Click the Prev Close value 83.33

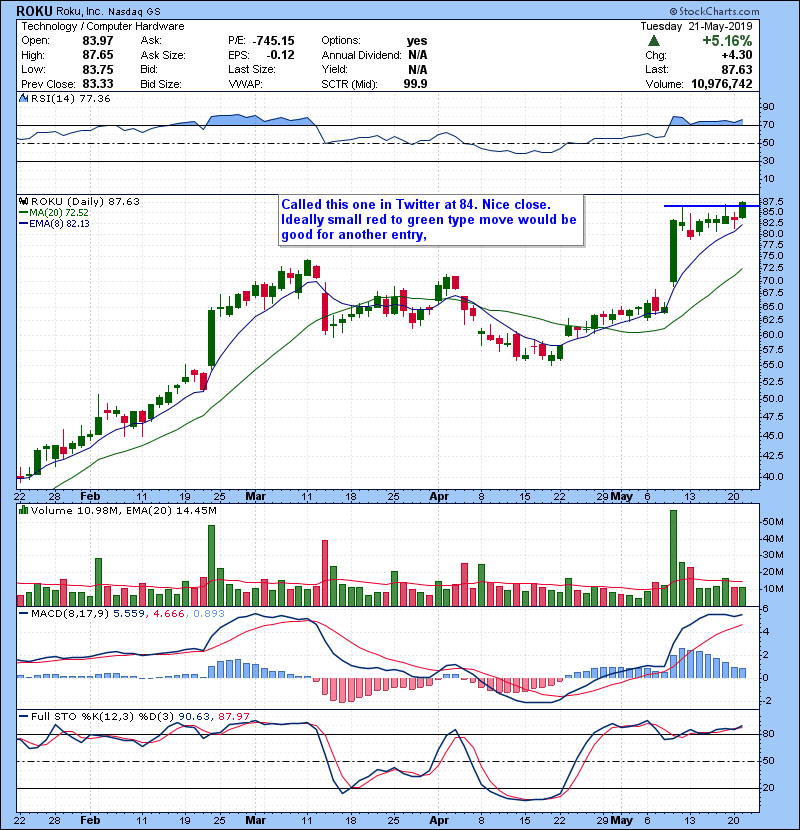point(98,84)
